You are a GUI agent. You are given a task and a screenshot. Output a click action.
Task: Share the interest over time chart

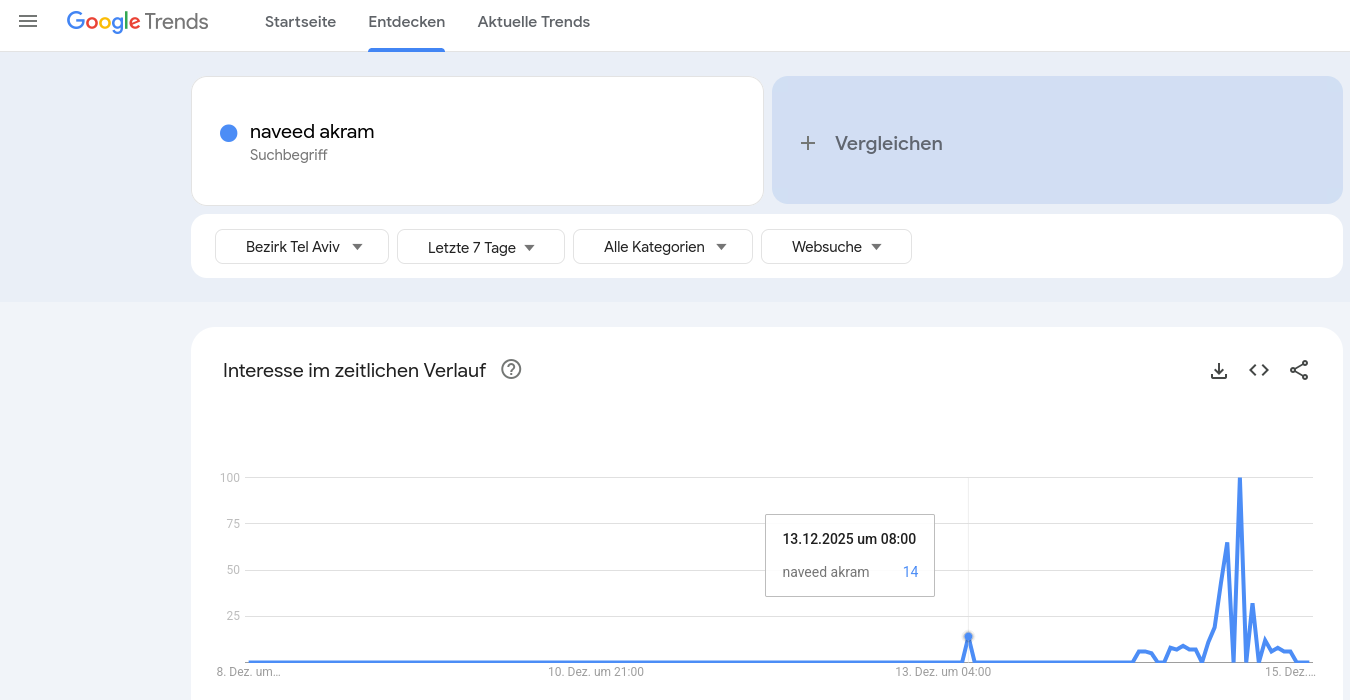1298,371
